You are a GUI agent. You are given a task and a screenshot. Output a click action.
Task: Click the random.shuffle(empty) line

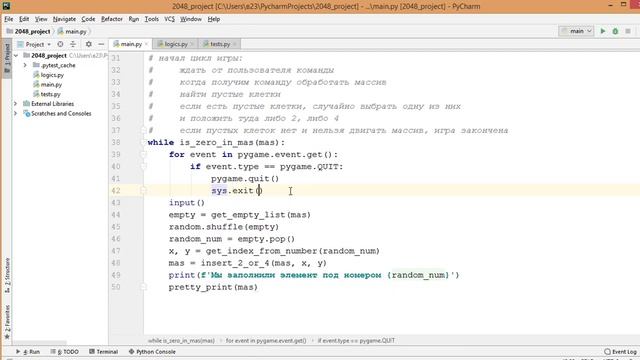224,227
